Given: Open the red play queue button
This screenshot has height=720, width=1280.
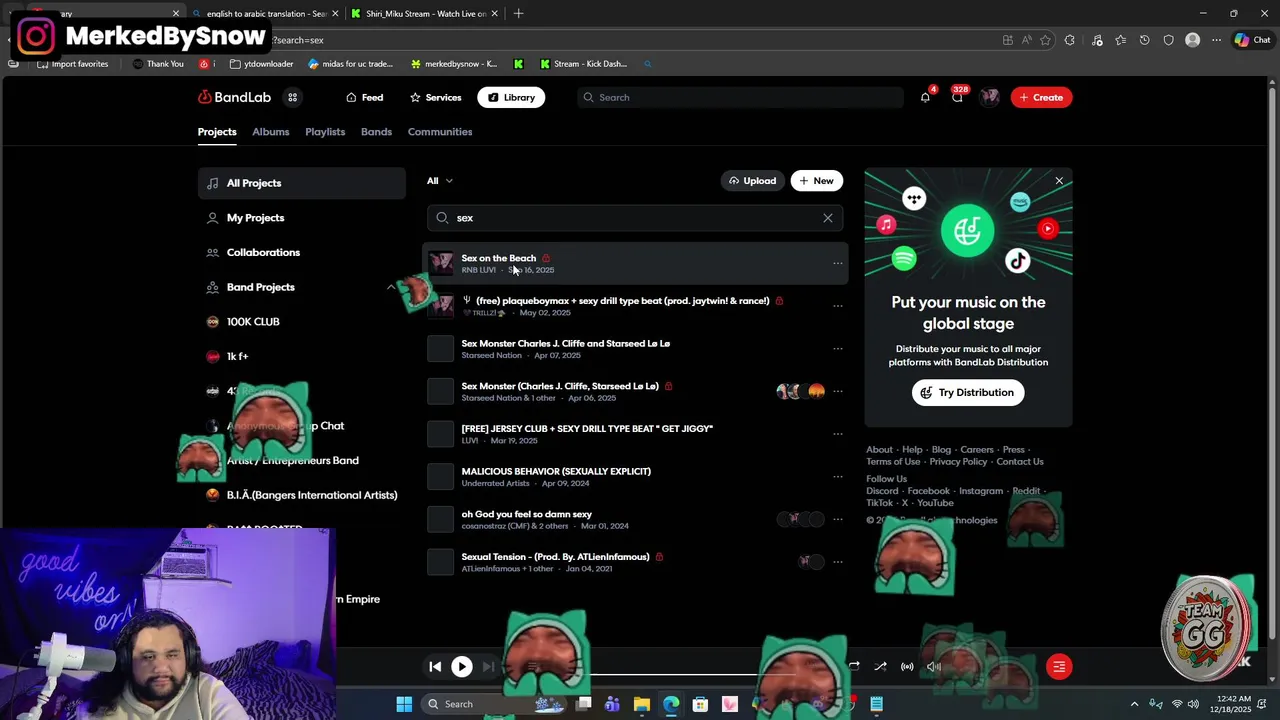Looking at the screenshot, I should (1059, 667).
